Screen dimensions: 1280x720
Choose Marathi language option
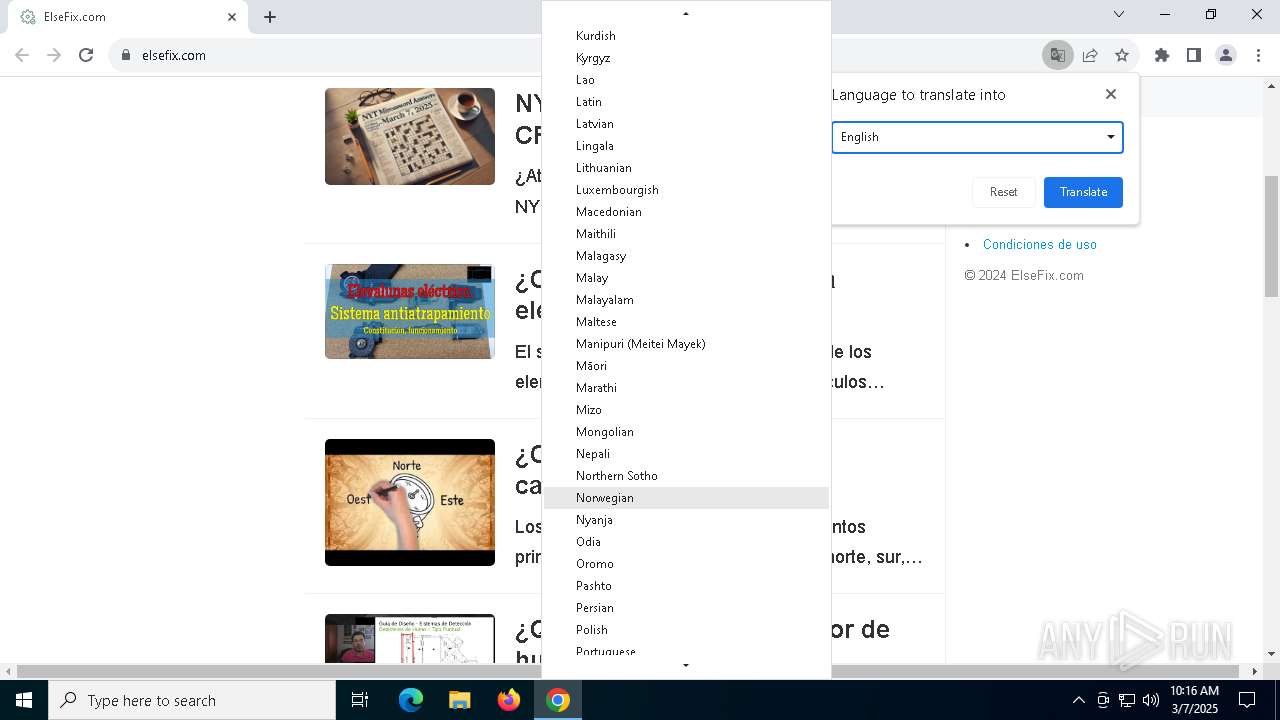(686, 388)
